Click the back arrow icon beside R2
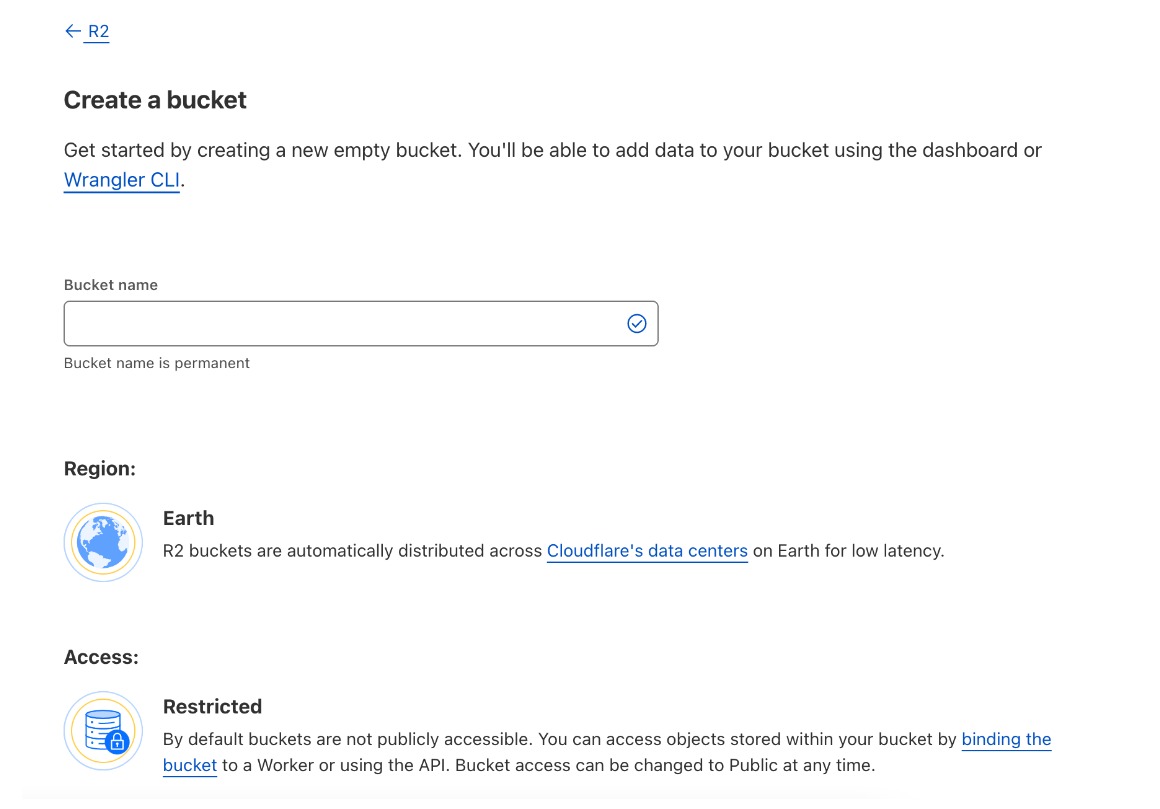 [x=72, y=31]
